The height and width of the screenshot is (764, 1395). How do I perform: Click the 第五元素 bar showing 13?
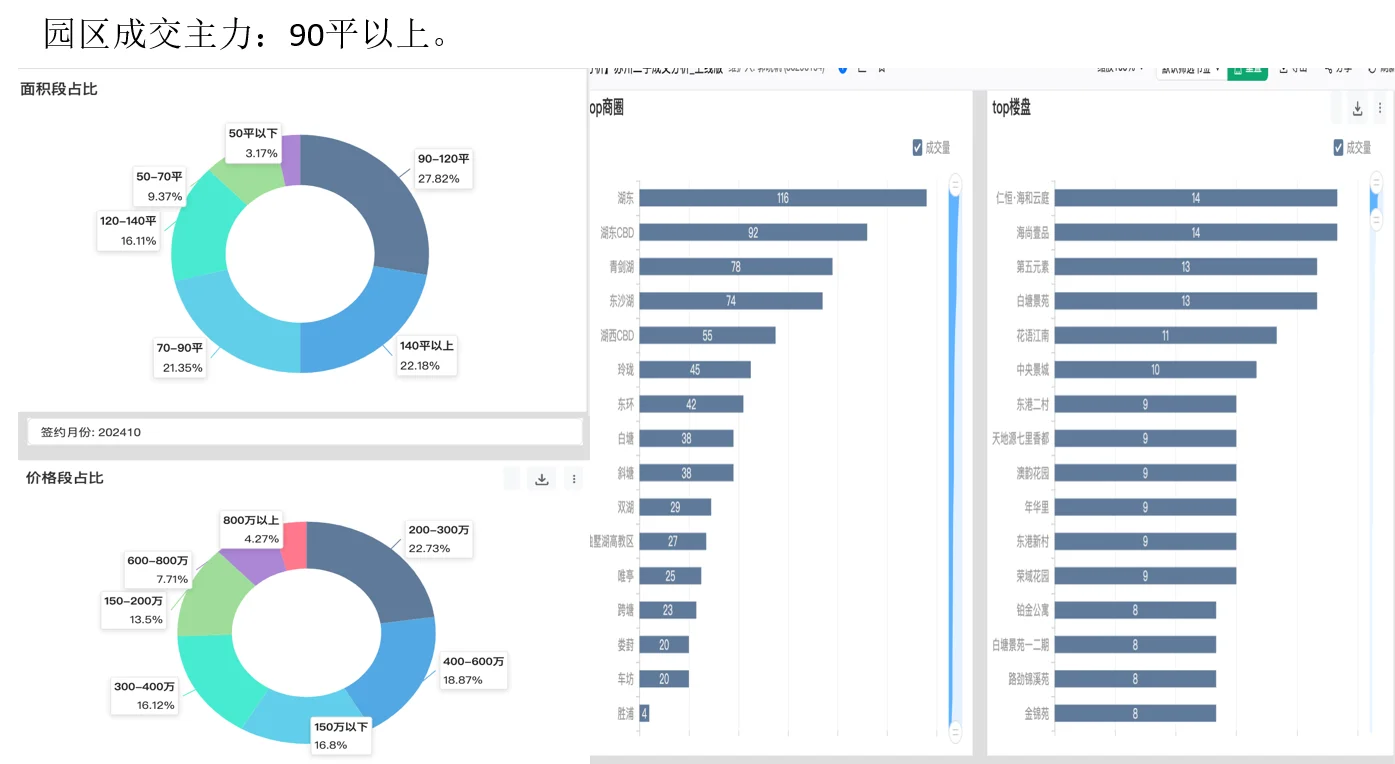click(1186, 267)
